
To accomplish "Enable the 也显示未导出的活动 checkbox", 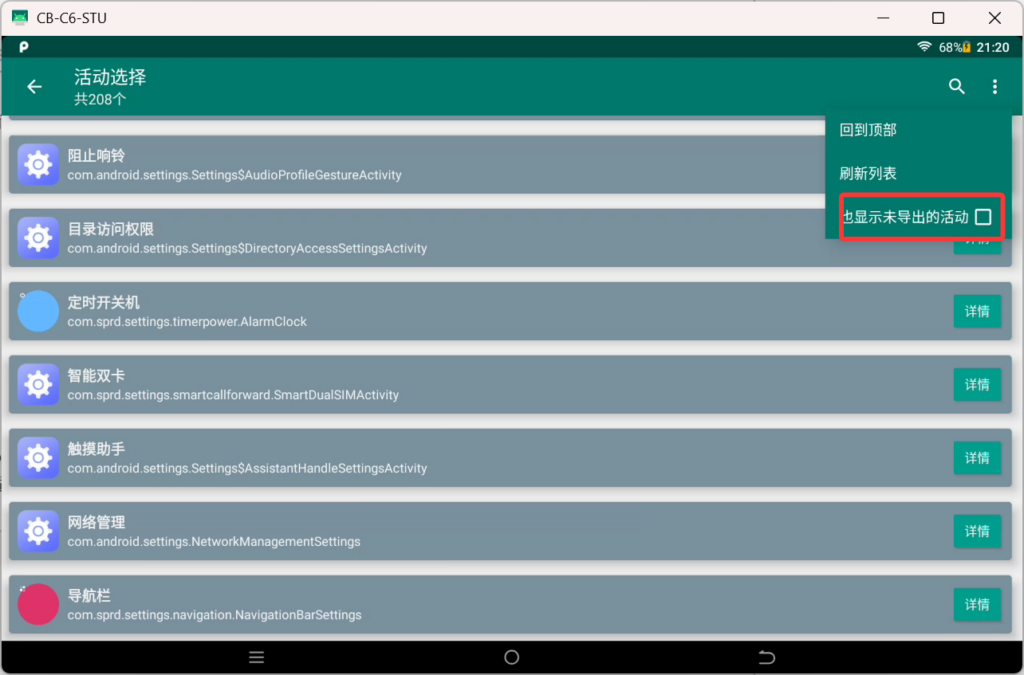I will click(983, 217).
